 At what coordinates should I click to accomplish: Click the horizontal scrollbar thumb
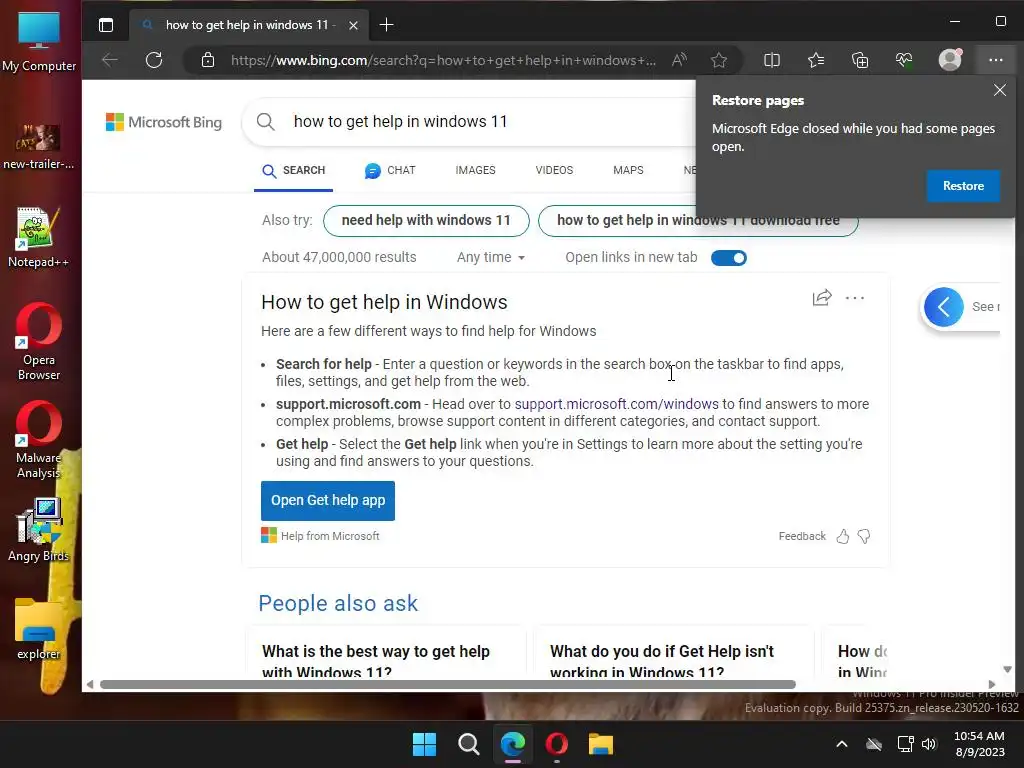[x=448, y=684]
